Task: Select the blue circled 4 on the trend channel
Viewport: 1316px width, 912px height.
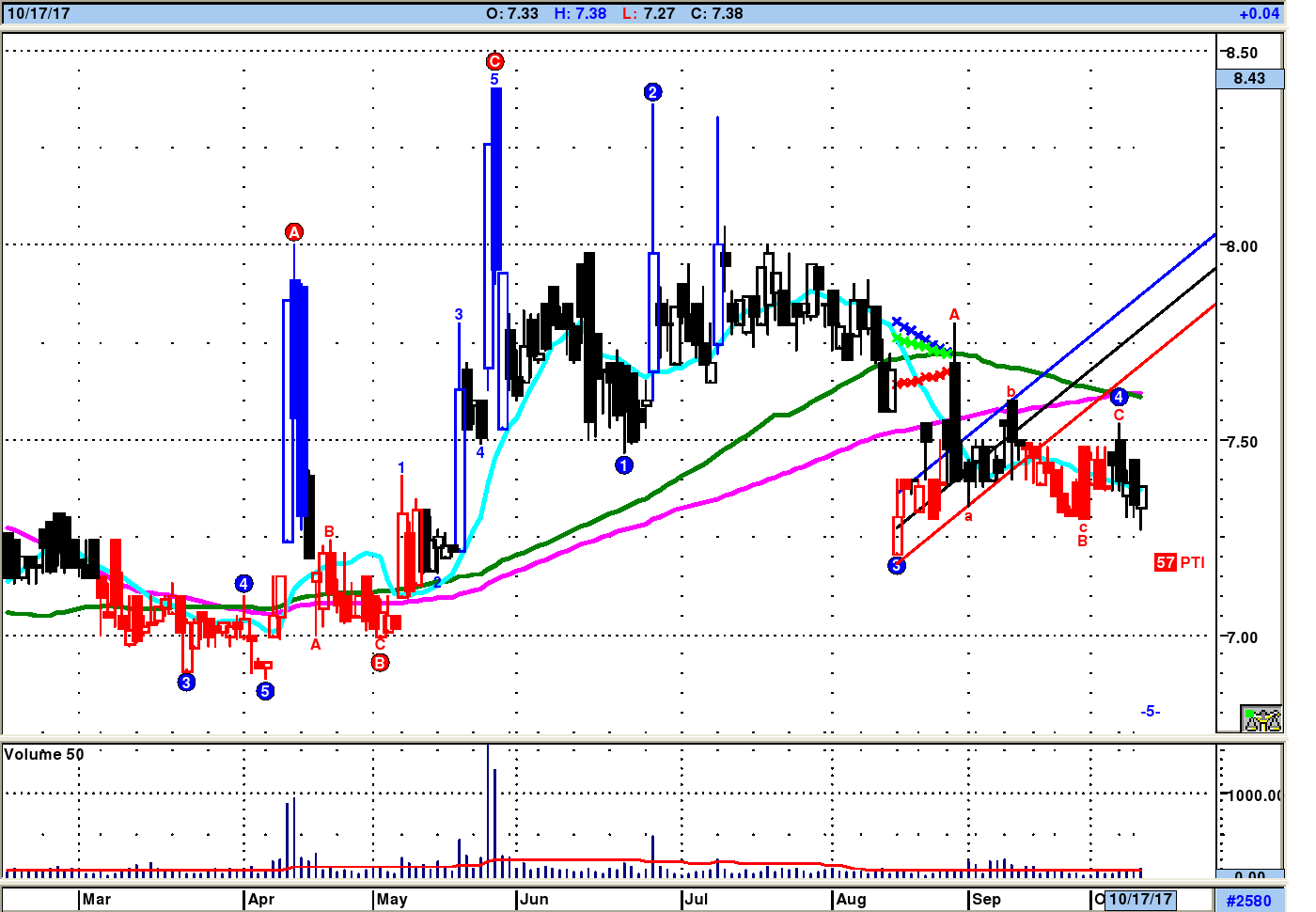Action: point(1119,397)
